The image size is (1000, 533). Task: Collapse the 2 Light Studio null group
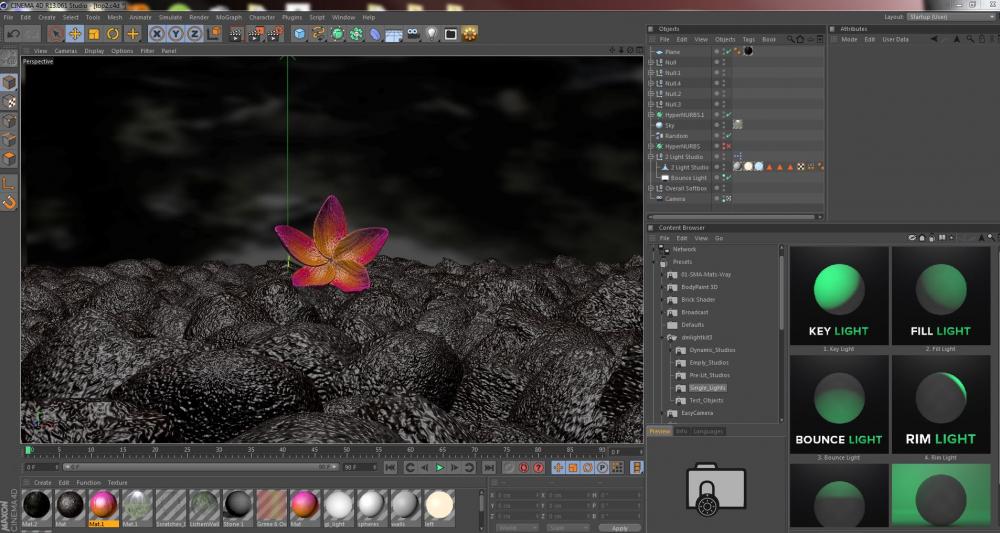click(651, 157)
